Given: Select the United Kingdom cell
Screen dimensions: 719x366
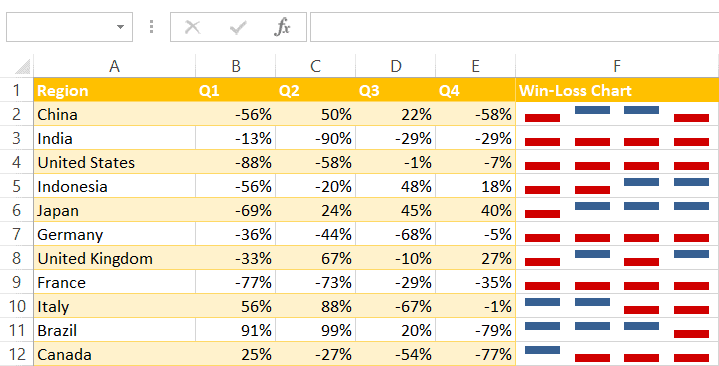Looking at the screenshot, I should 115,258.
